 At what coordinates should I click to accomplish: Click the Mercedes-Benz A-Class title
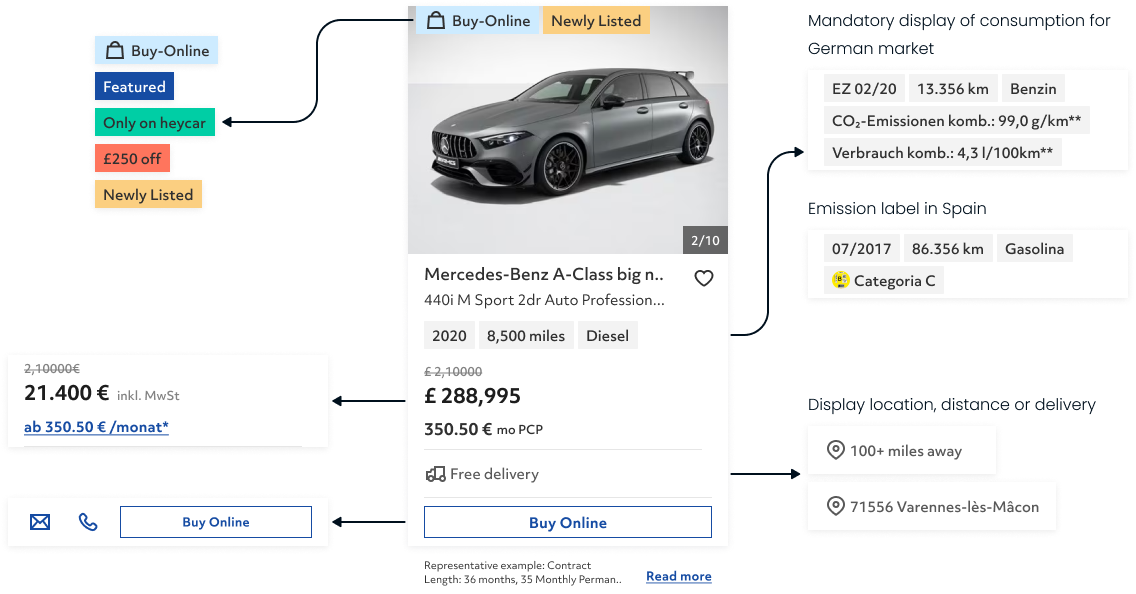544,274
